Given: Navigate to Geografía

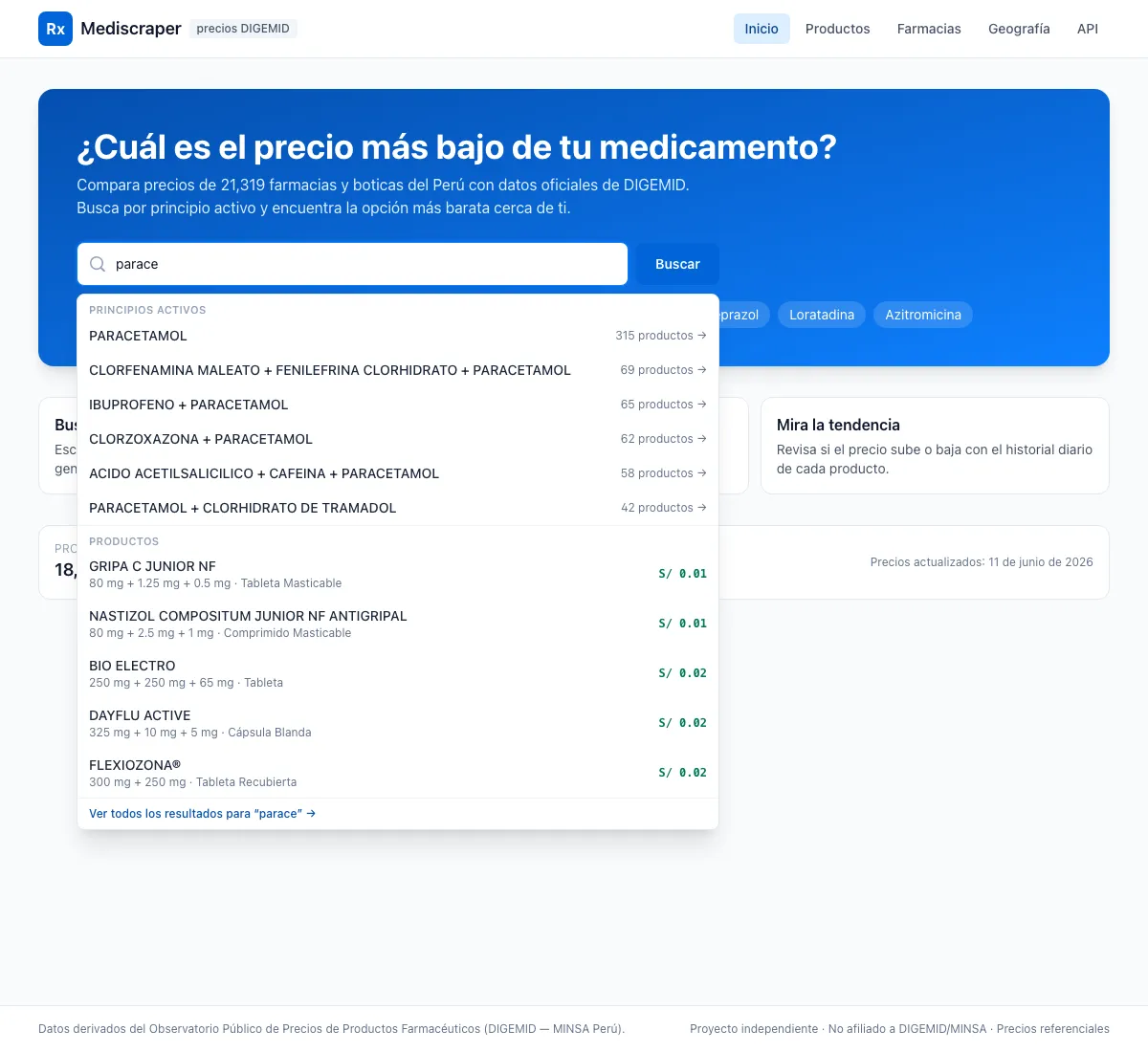Looking at the screenshot, I should 1019,29.
